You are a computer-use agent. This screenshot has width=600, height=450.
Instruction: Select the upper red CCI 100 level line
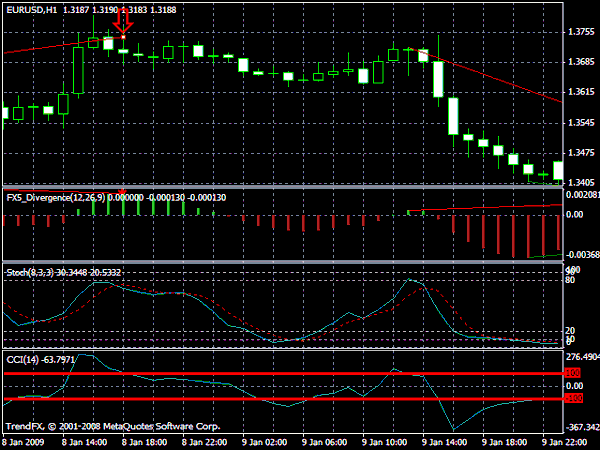point(284,373)
